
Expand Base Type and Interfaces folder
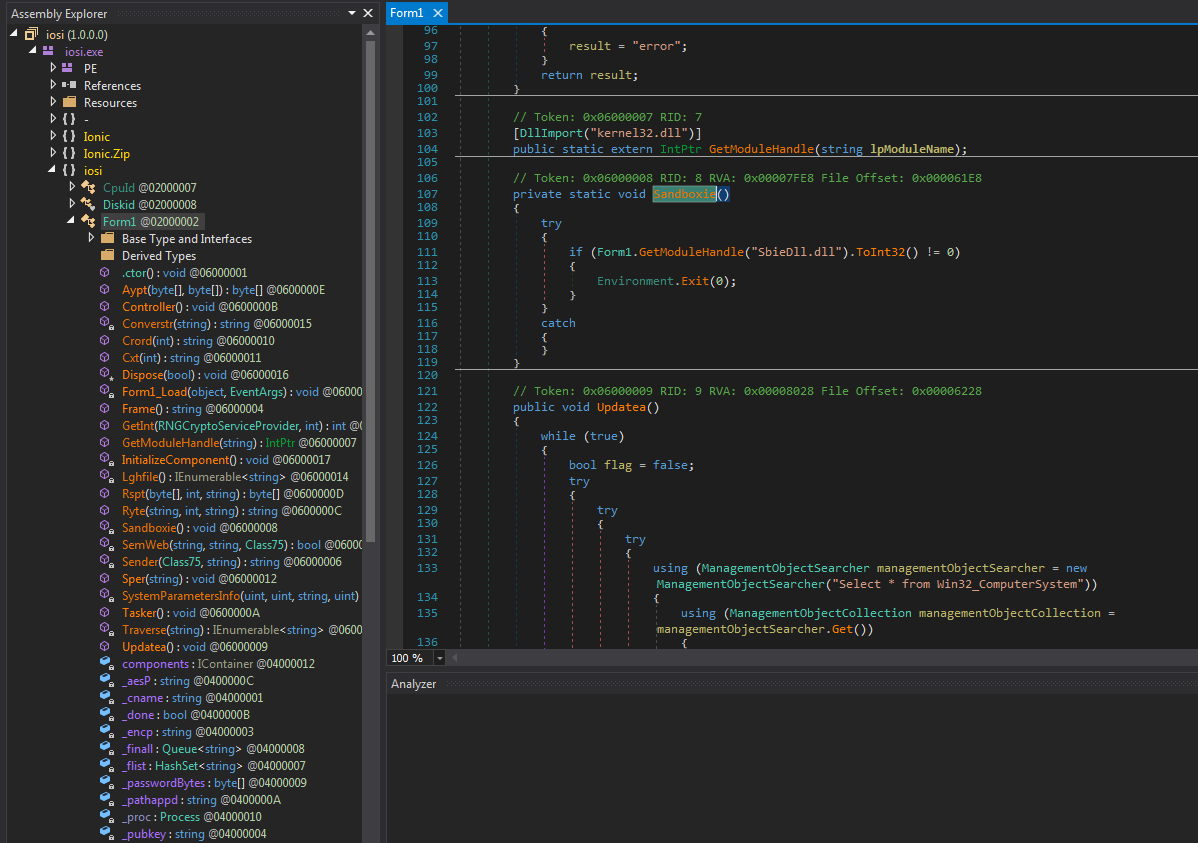point(91,238)
